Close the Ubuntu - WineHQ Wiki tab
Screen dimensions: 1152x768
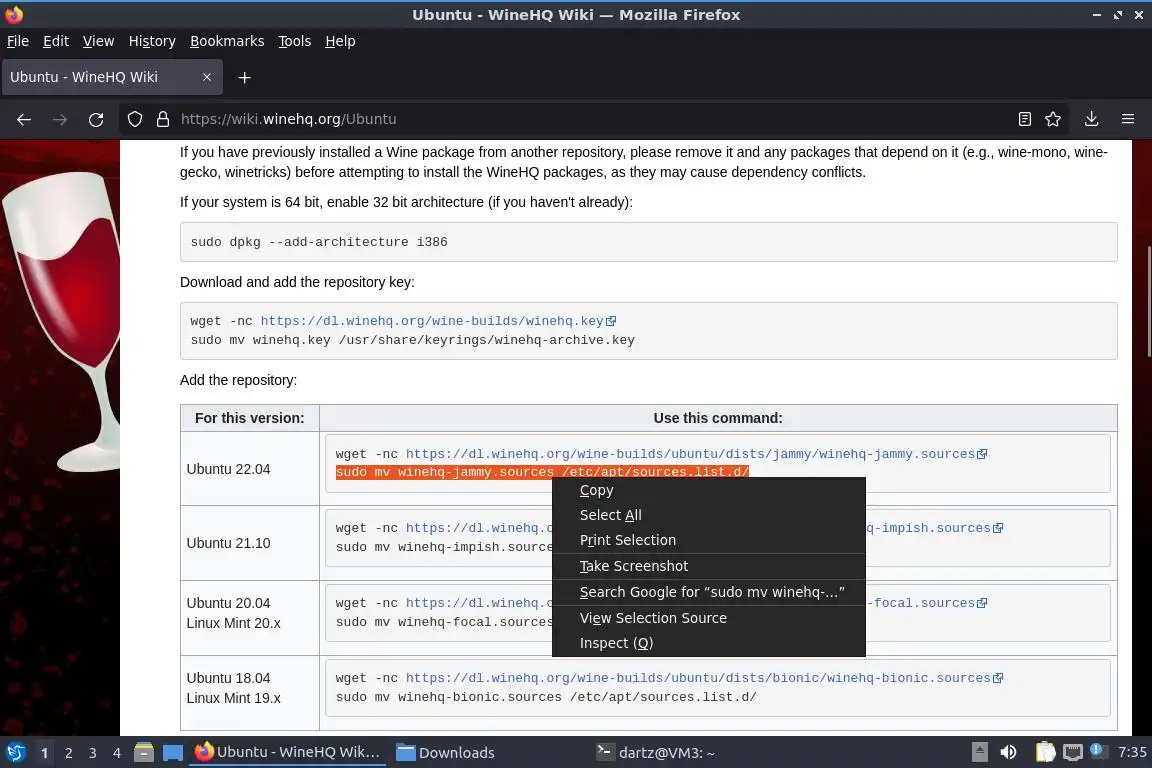[206, 77]
